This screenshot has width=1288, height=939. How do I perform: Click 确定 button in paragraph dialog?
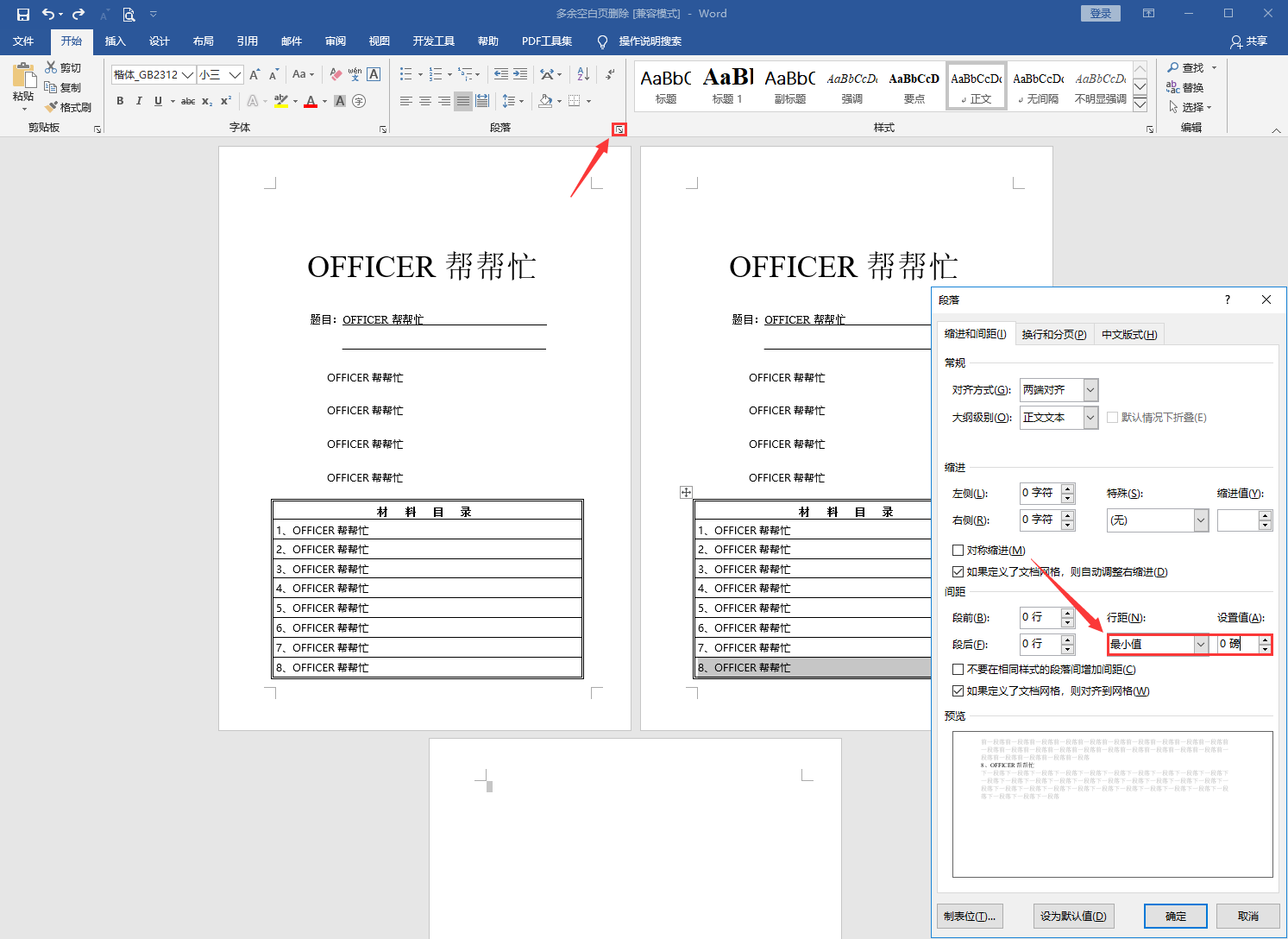(1176, 916)
